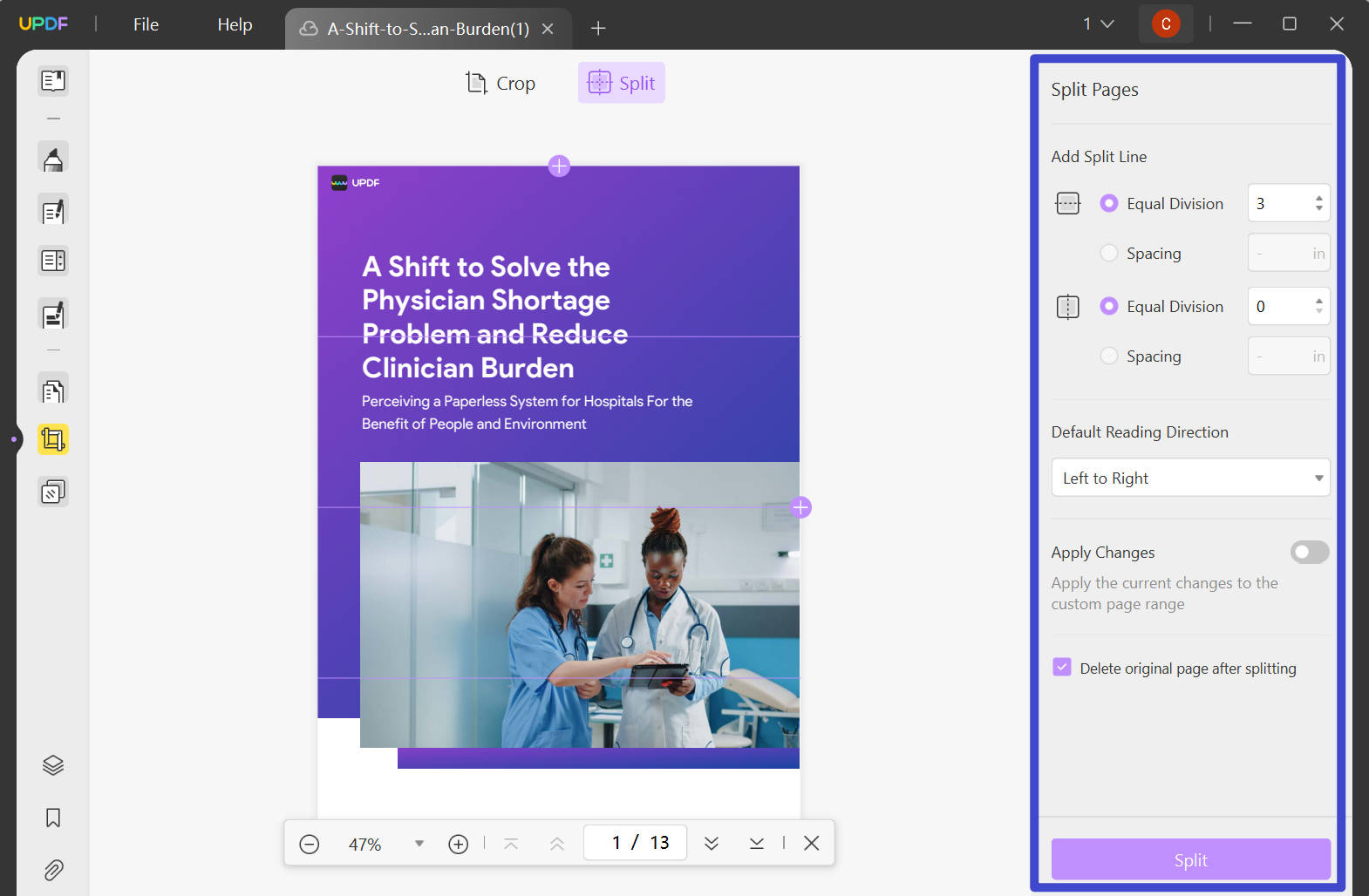Click the zoom in plus icon
1369x896 pixels.
(x=459, y=844)
